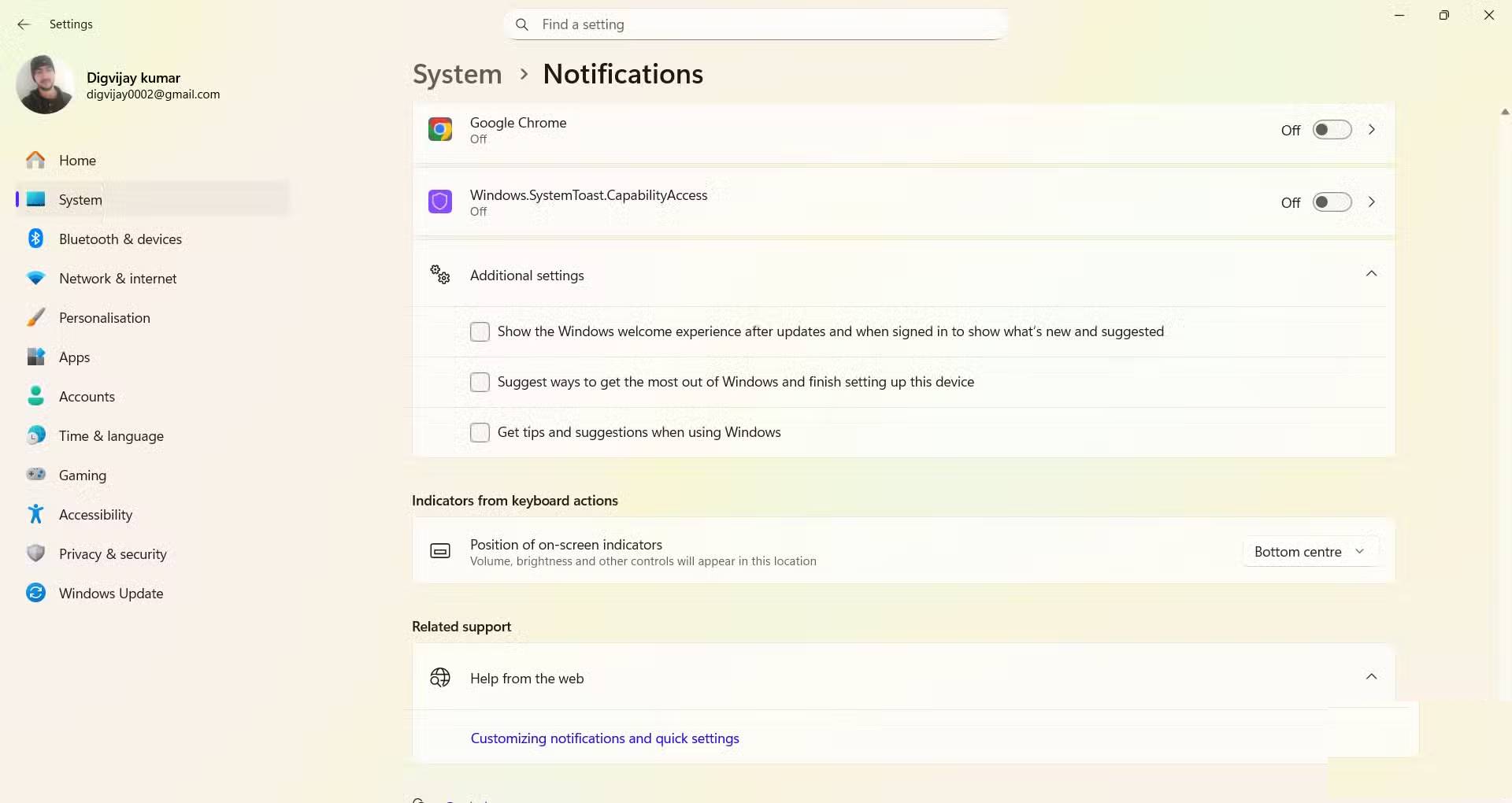Screen dimensions: 1512x803
Task: Open the Bottom centre position dropdown
Action: coord(1310,552)
